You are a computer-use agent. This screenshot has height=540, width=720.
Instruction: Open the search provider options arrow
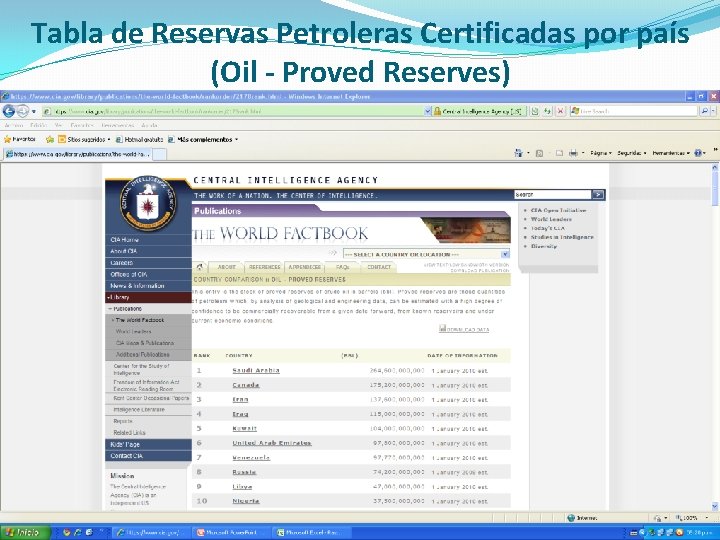713,111
